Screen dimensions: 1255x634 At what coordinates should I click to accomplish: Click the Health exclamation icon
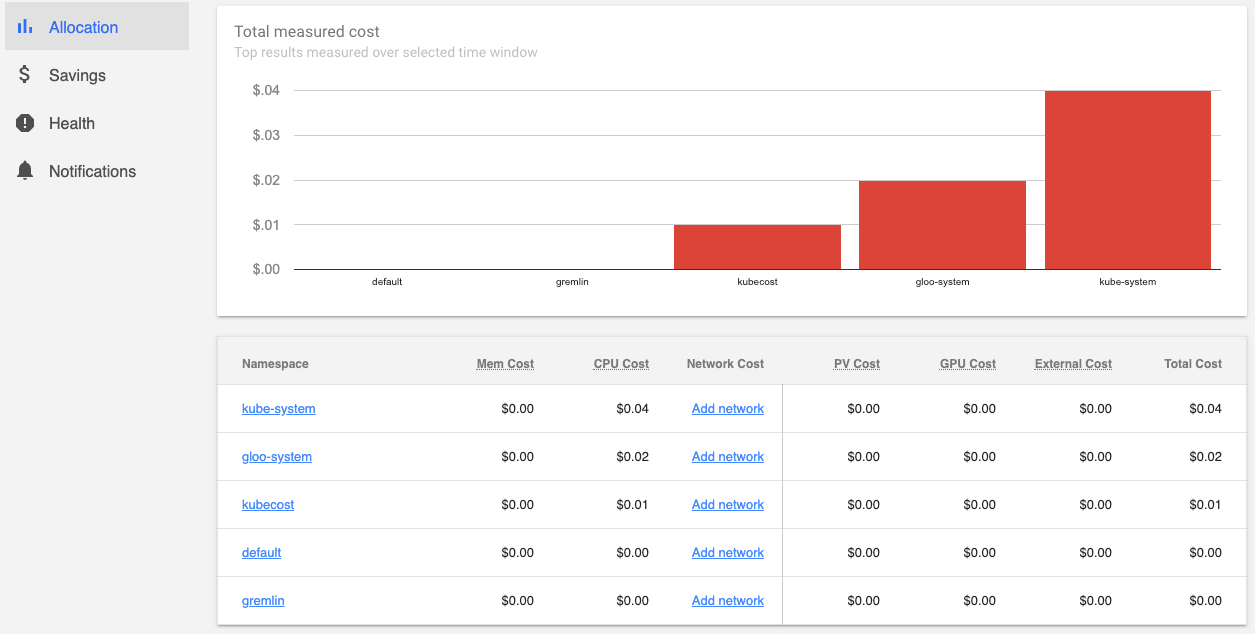click(24, 123)
